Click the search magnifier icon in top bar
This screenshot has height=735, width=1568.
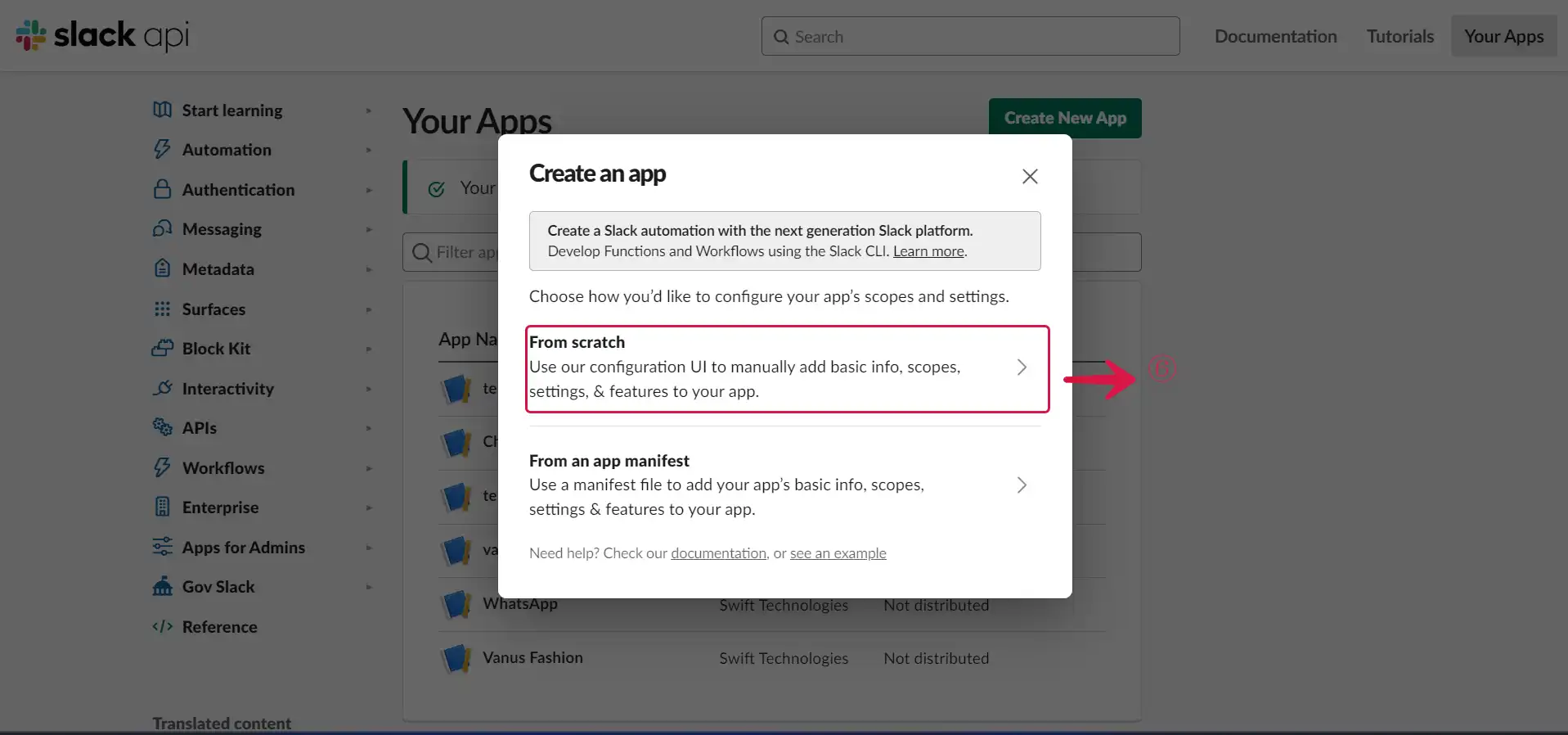click(781, 37)
